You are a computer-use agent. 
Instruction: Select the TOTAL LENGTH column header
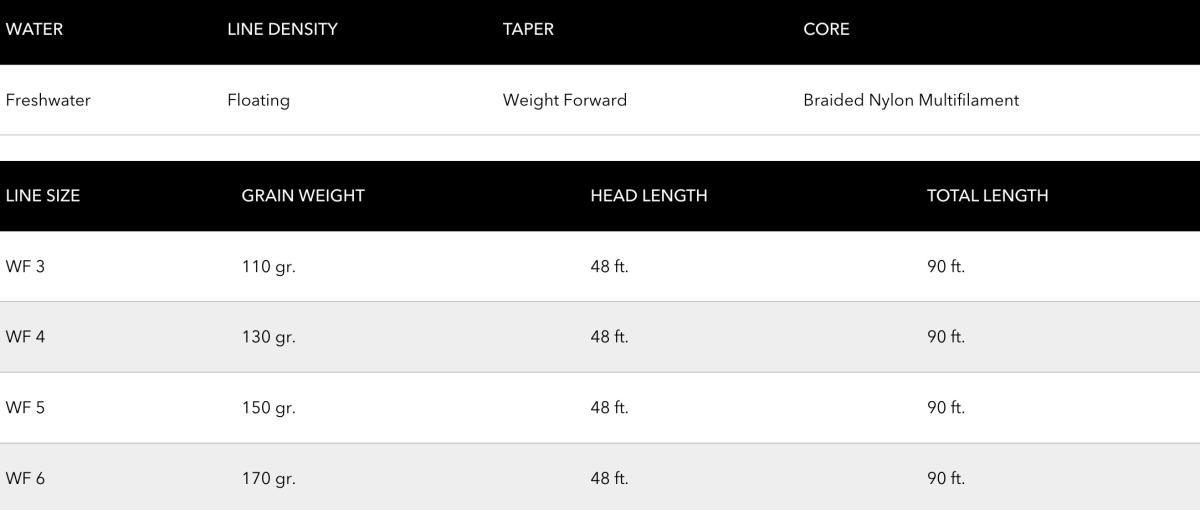point(987,196)
